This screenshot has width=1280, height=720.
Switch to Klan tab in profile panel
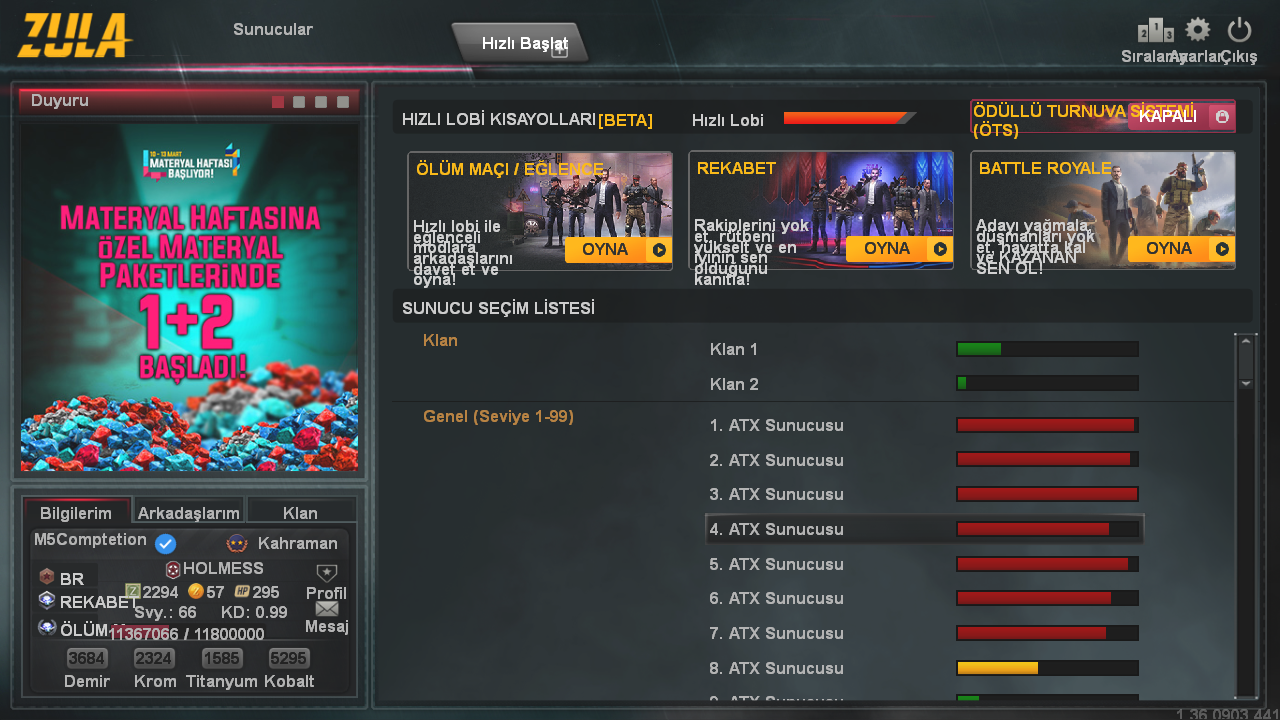coord(300,512)
